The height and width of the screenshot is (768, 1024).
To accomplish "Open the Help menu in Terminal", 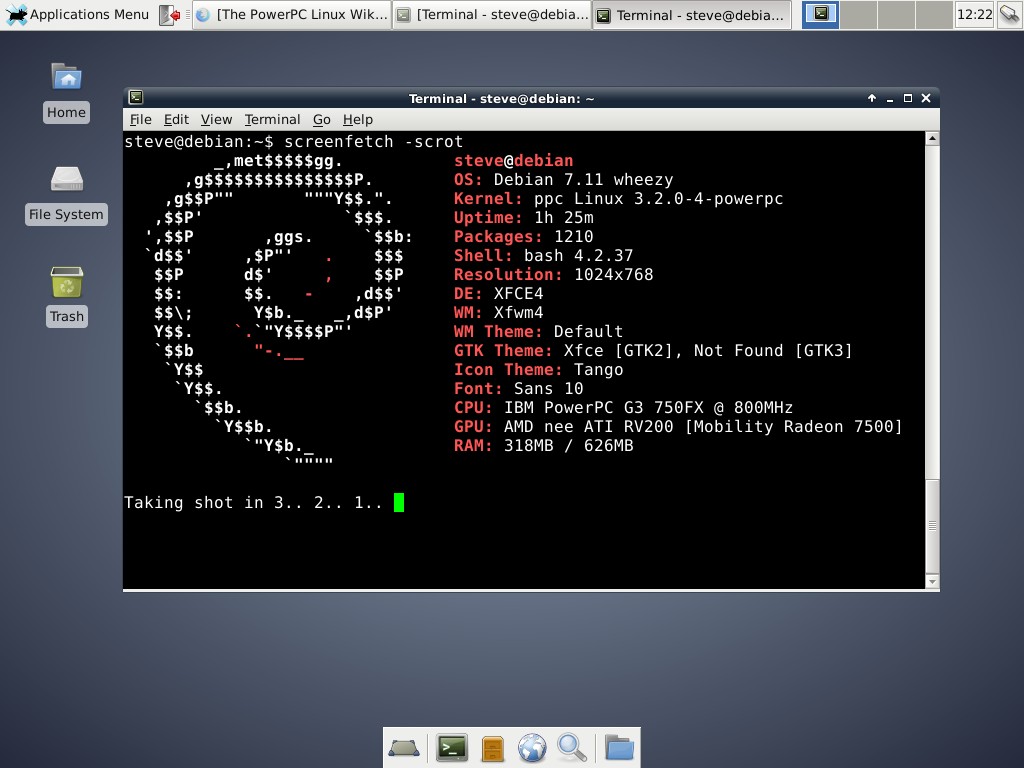I will pos(358,120).
